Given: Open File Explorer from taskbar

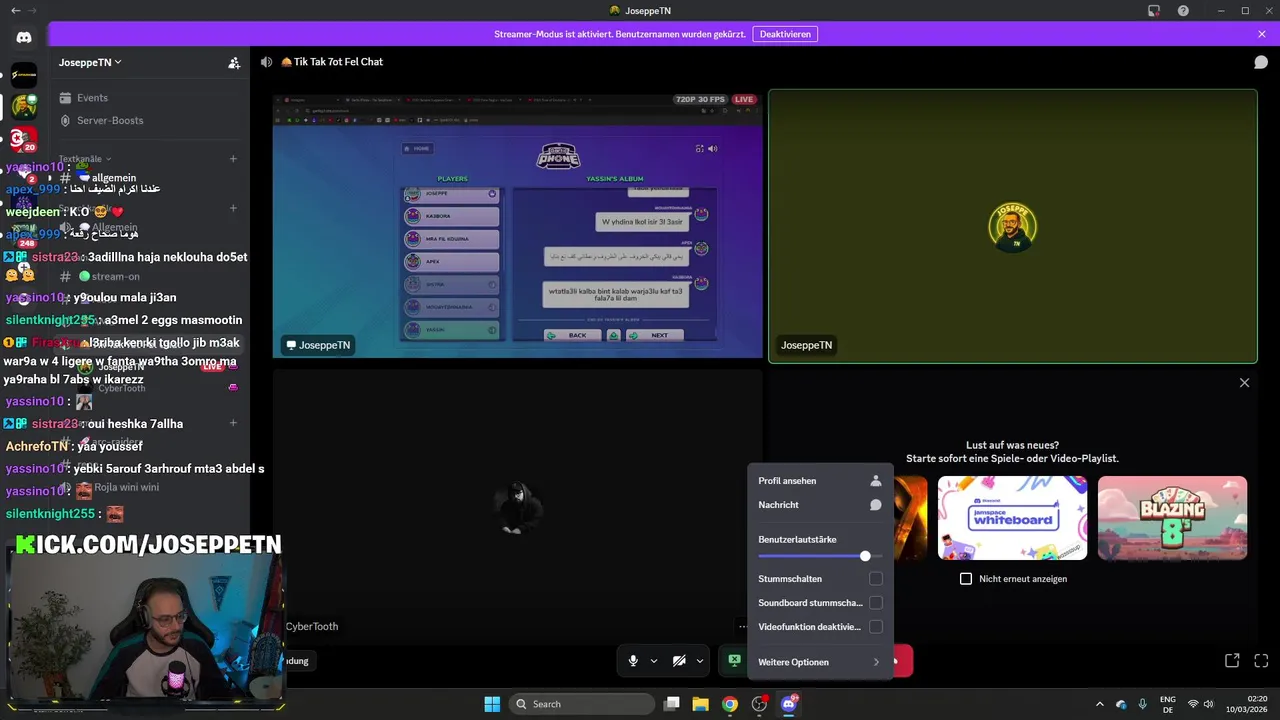Looking at the screenshot, I should (701, 704).
